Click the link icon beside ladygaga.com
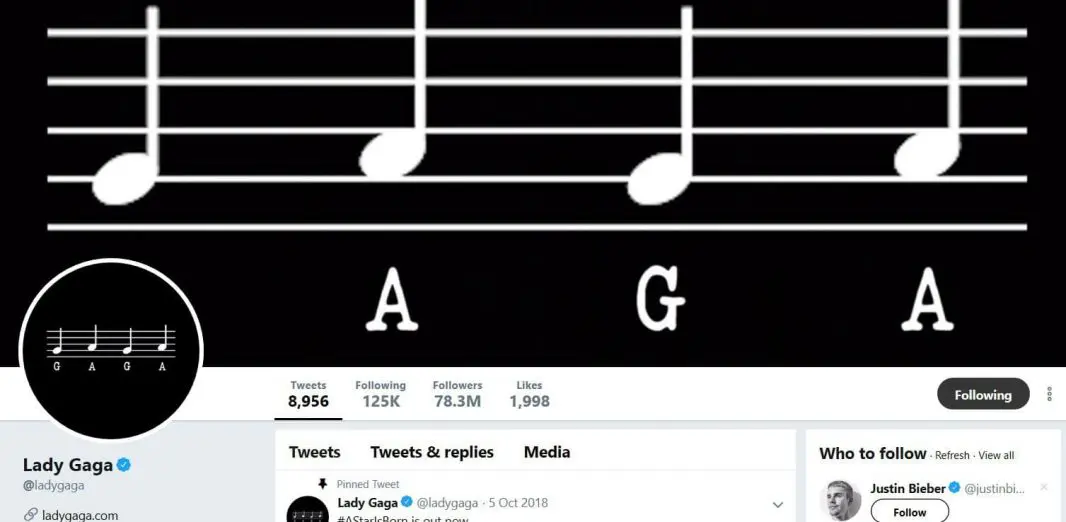Viewport: 1066px width, 522px height. 30,515
